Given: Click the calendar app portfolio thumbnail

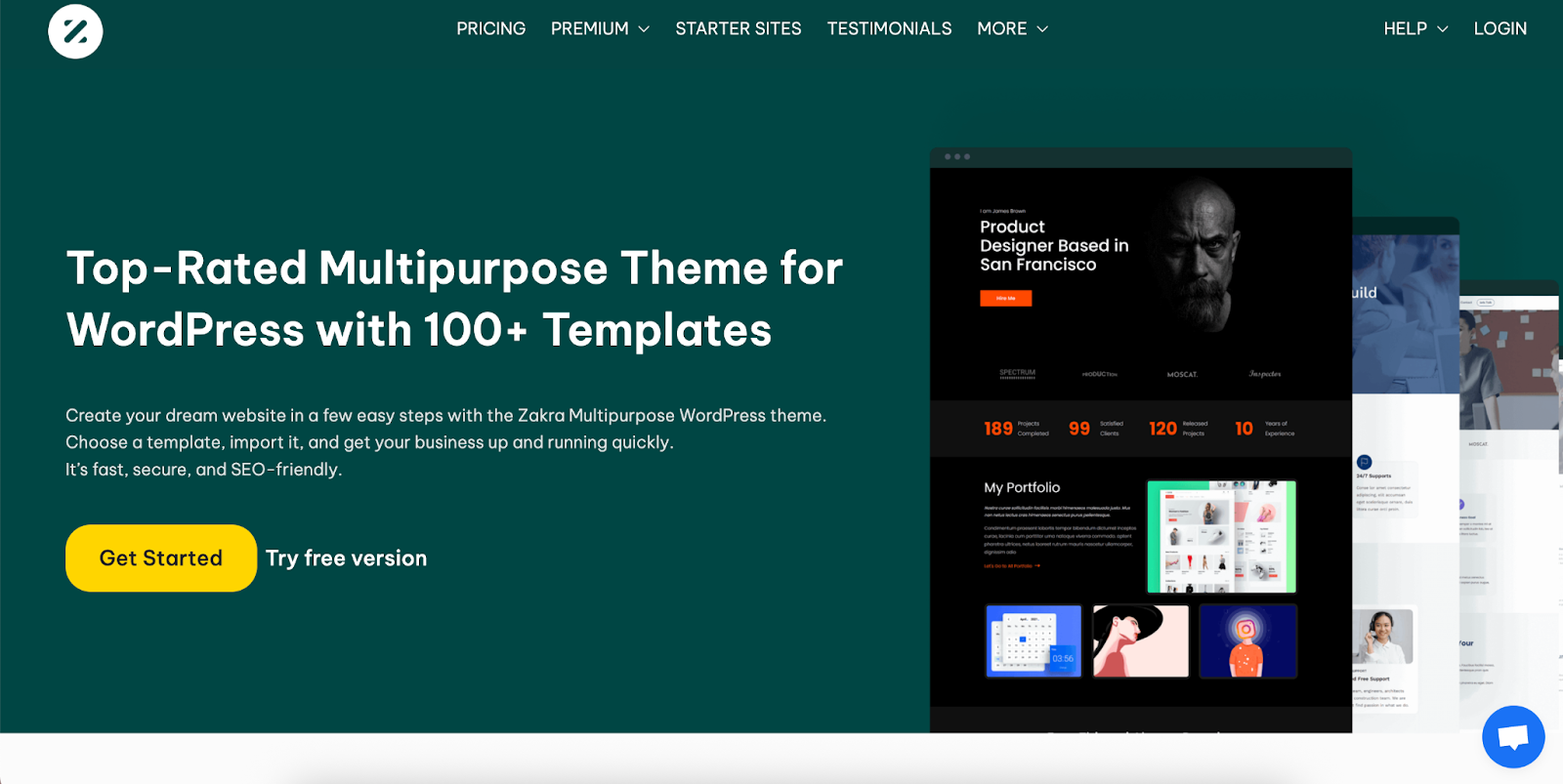Looking at the screenshot, I should click(1034, 640).
